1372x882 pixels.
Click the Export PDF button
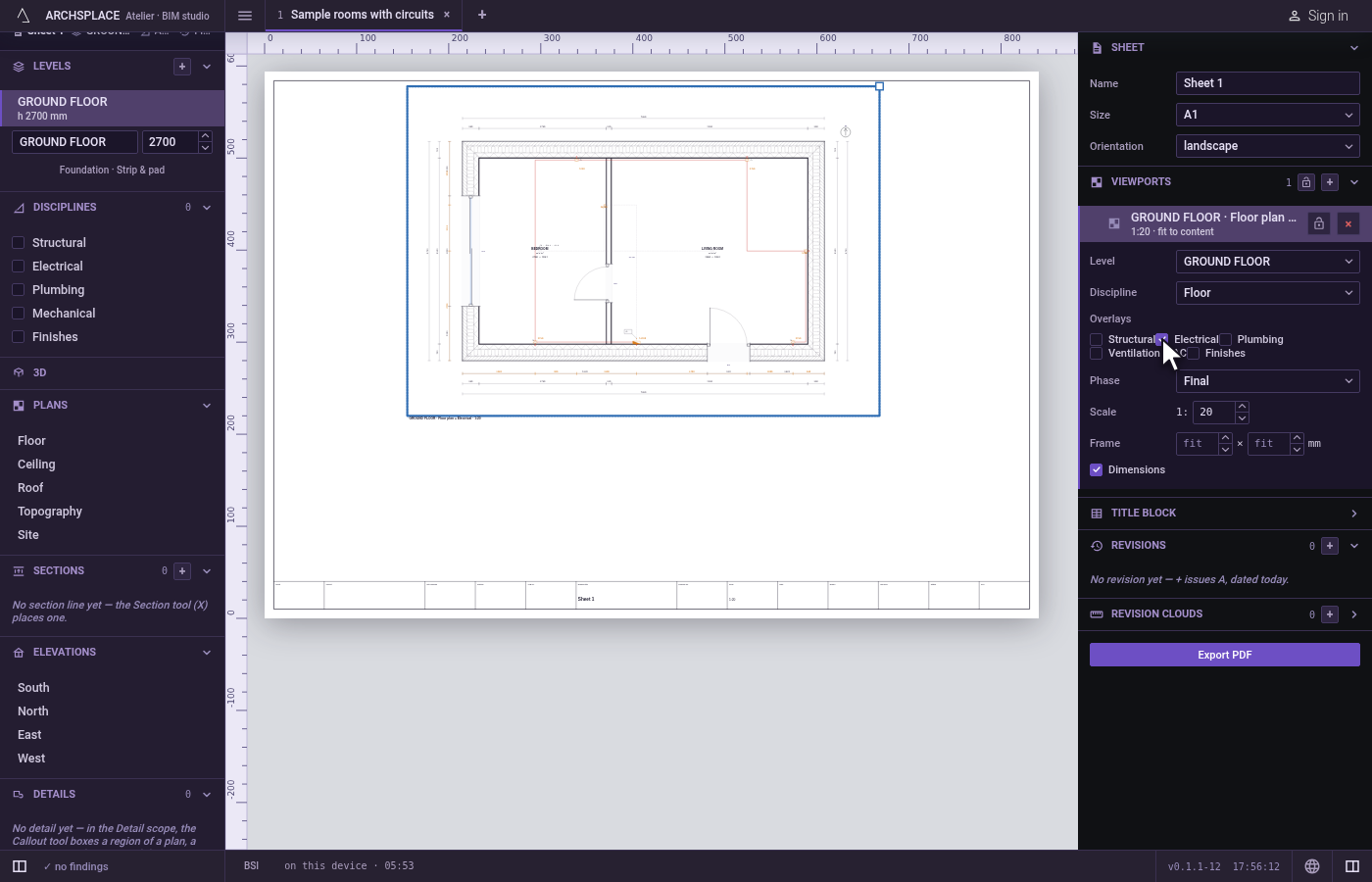(1225, 655)
